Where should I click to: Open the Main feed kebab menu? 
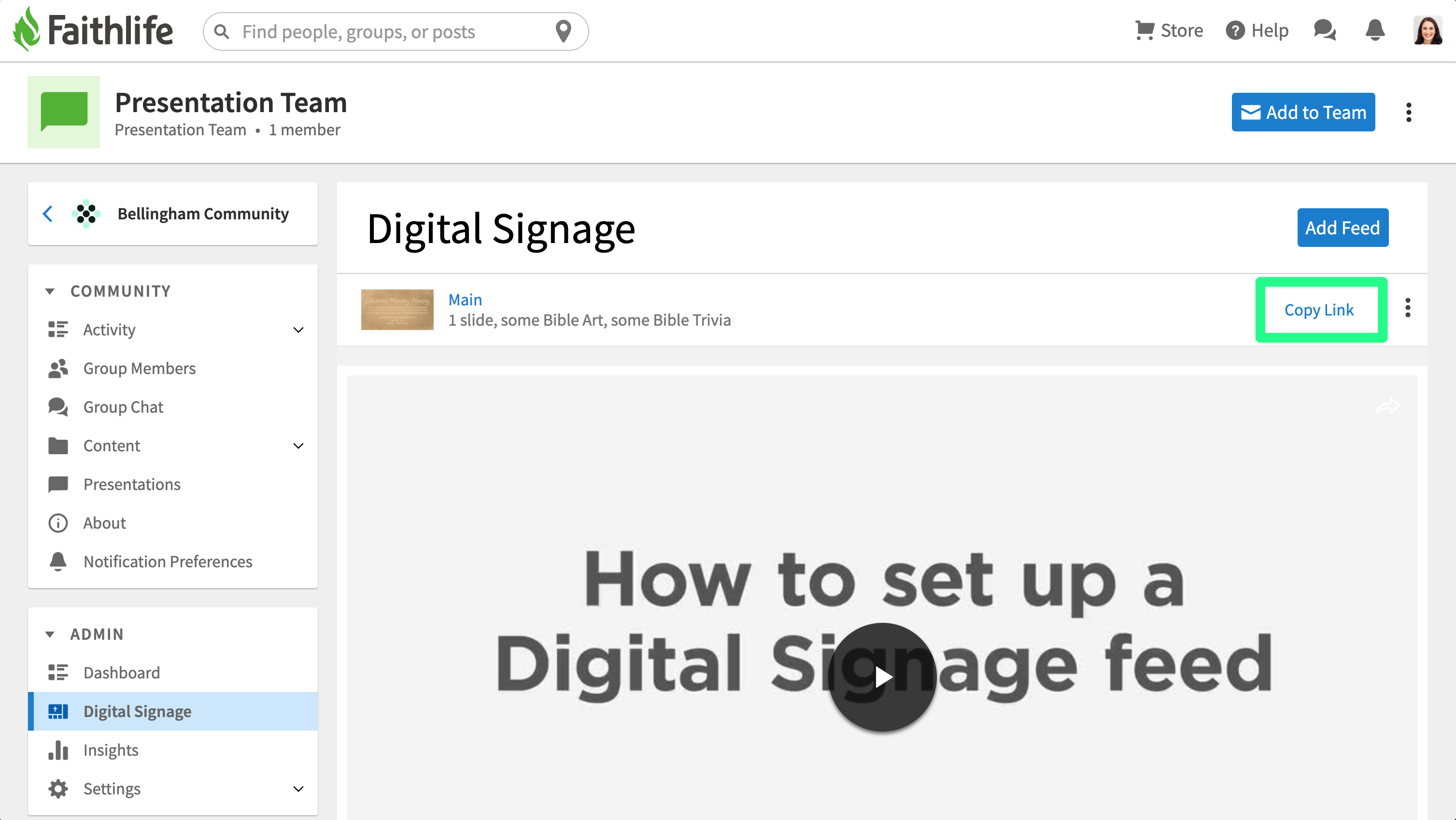point(1407,308)
